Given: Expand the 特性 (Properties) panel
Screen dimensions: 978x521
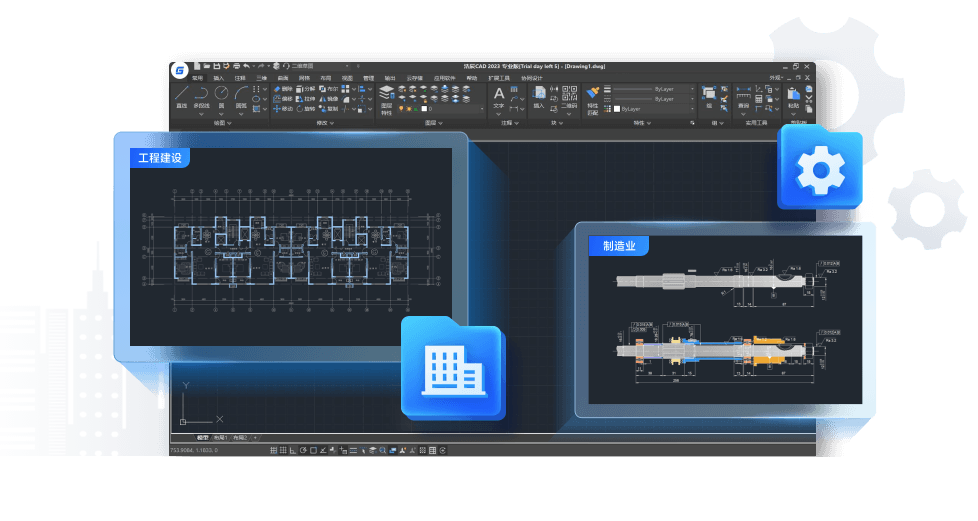Looking at the screenshot, I should (x=642, y=123).
